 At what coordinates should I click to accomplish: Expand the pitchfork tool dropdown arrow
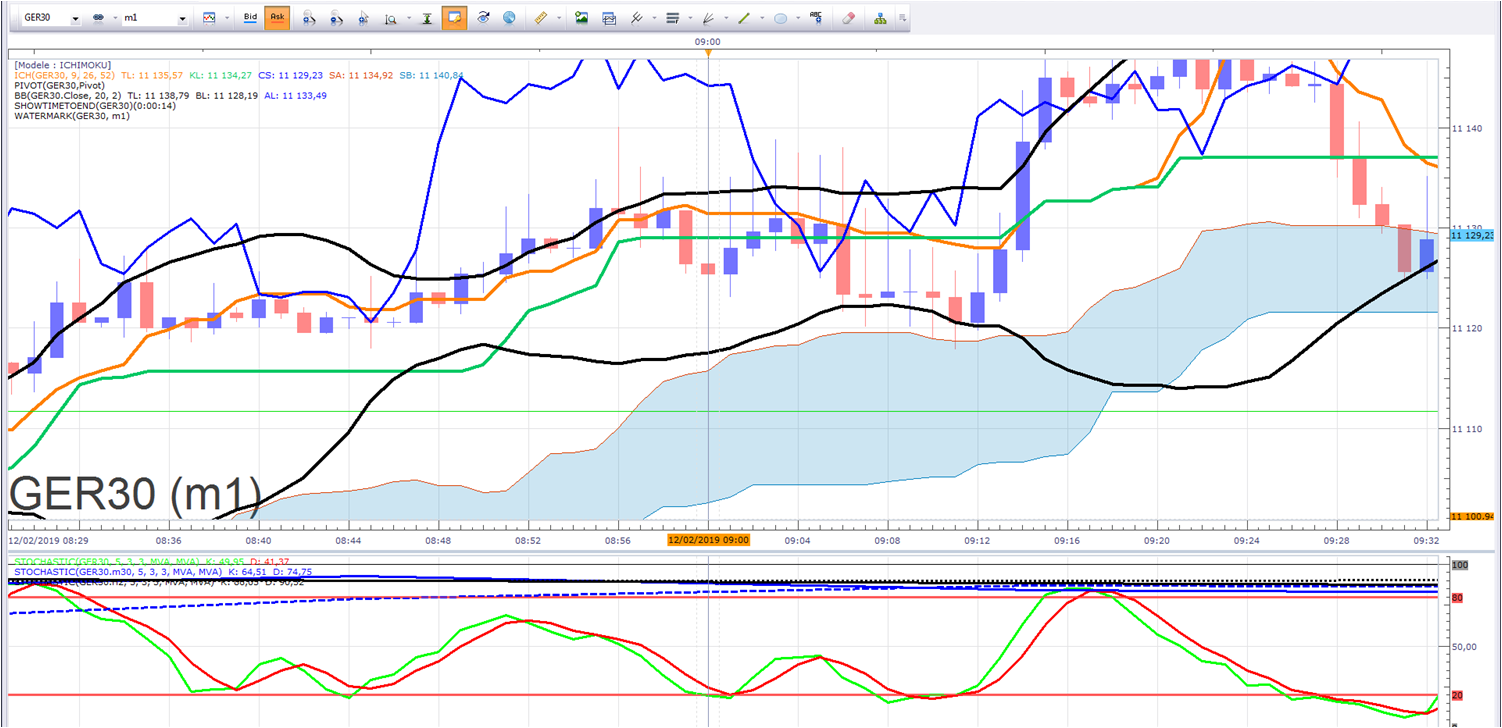(x=652, y=18)
